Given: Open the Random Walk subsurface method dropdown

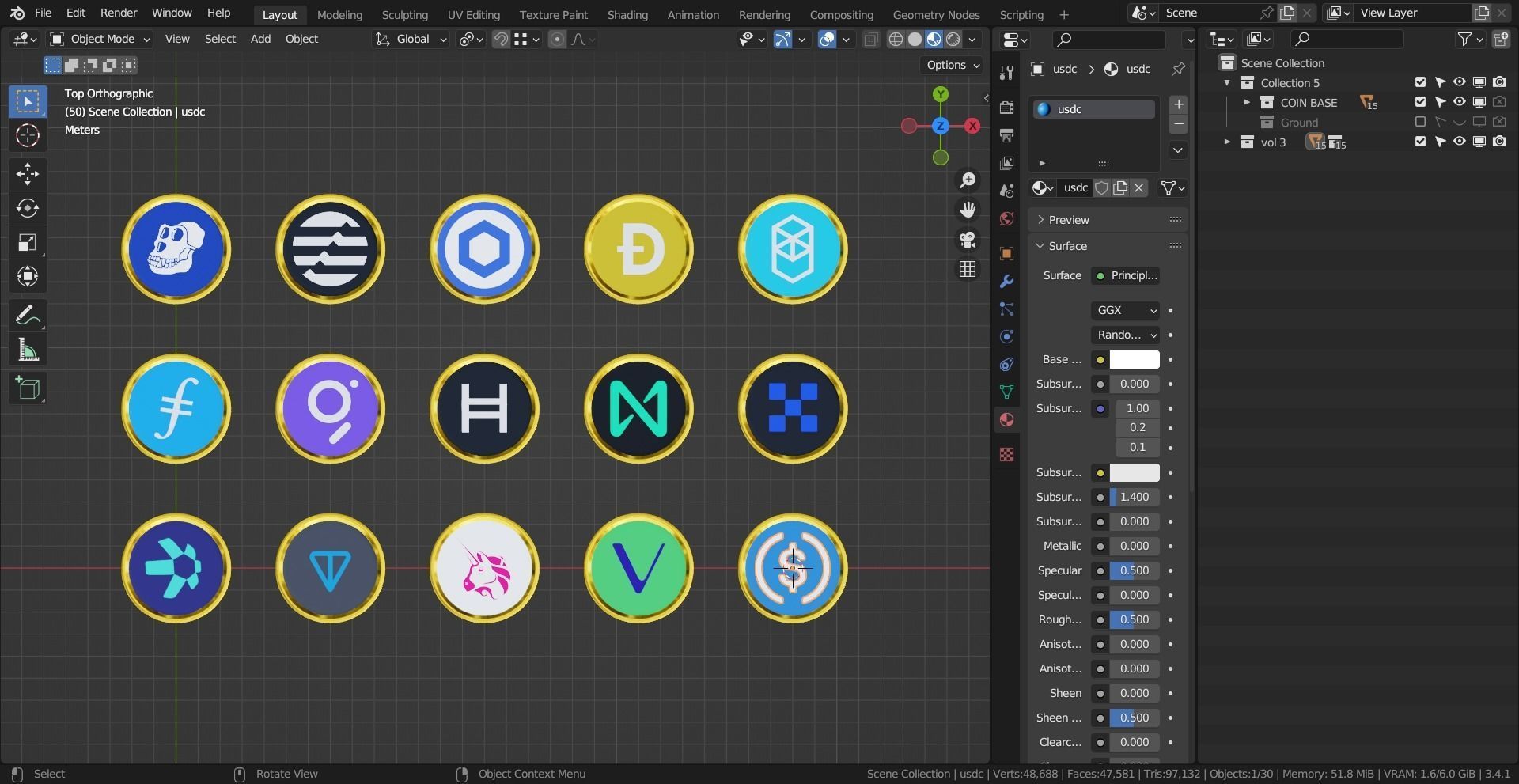Looking at the screenshot, I should (1126, 335).
